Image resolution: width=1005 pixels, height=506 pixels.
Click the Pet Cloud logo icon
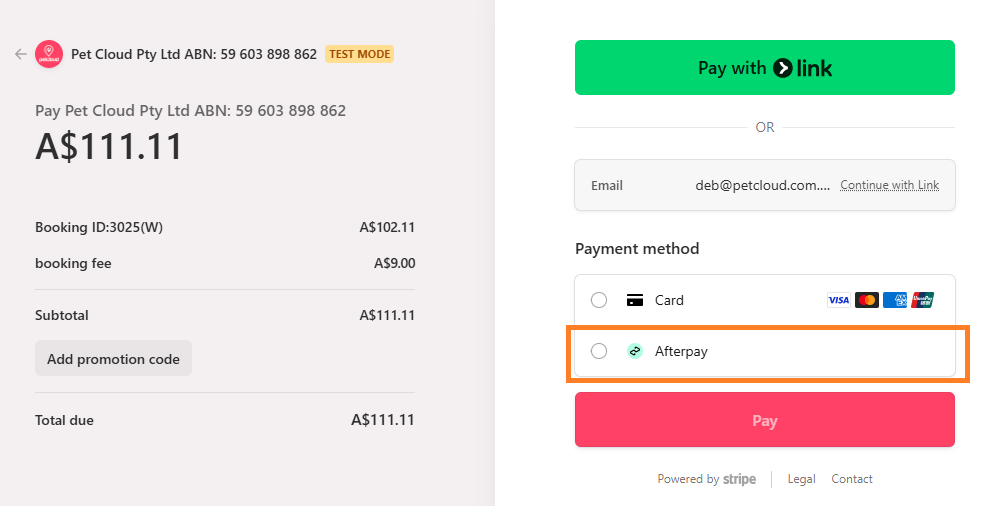click(x=49, y=54)
